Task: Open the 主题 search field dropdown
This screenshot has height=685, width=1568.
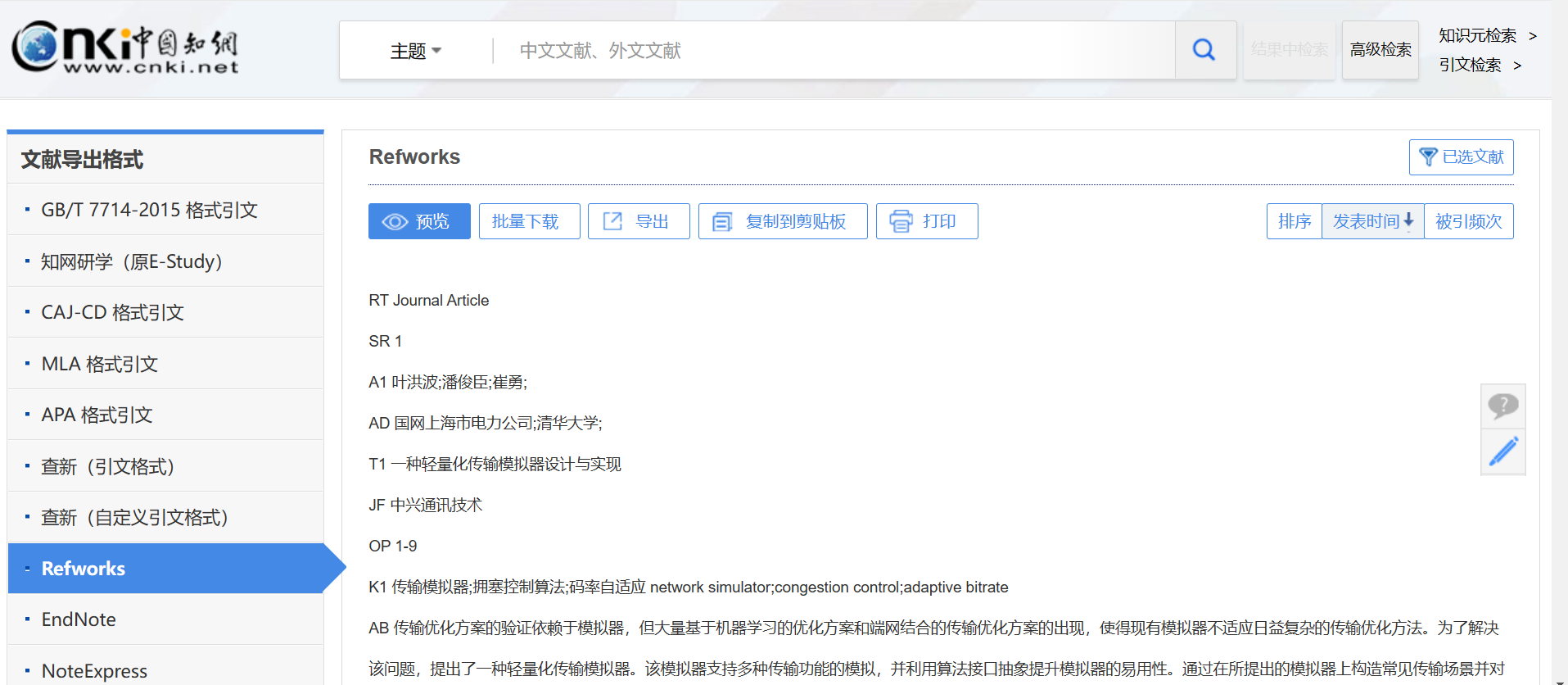Action: click(416, 51)
